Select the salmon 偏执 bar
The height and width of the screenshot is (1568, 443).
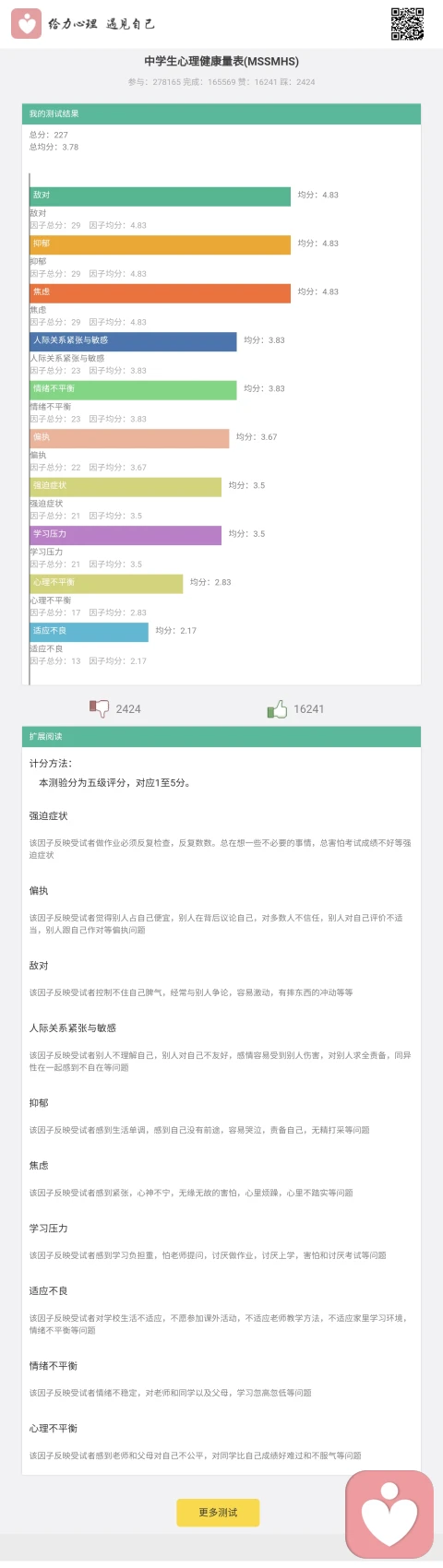tap(129, 438)
